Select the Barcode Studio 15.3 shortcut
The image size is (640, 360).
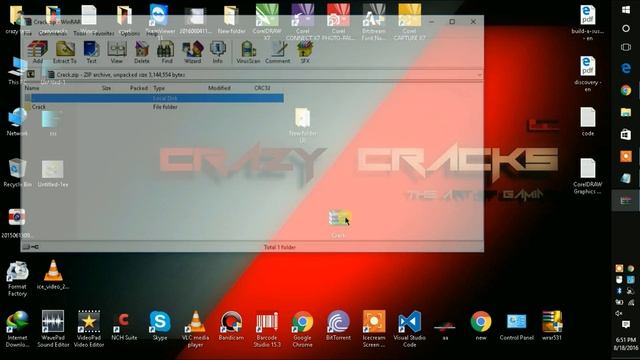(x=267, y=329)
